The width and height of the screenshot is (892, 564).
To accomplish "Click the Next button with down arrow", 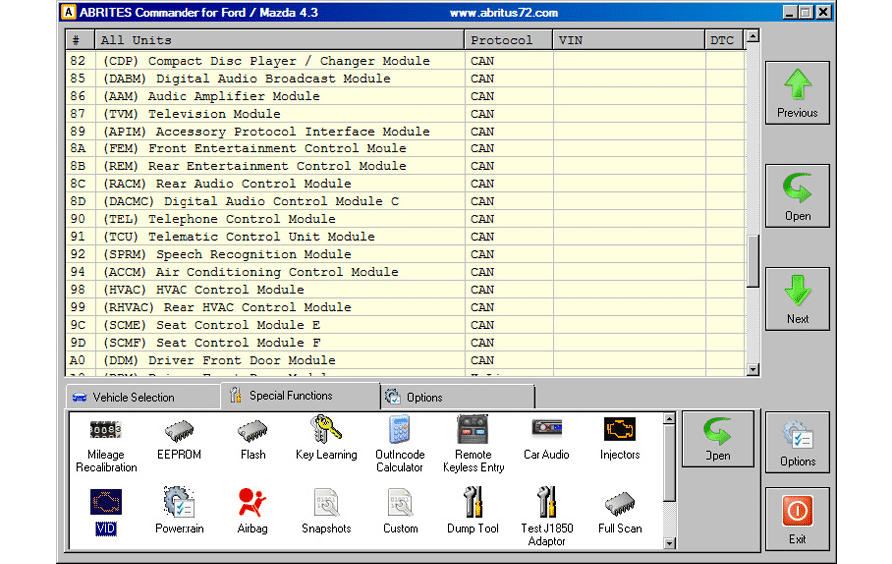I will (797, 299).
